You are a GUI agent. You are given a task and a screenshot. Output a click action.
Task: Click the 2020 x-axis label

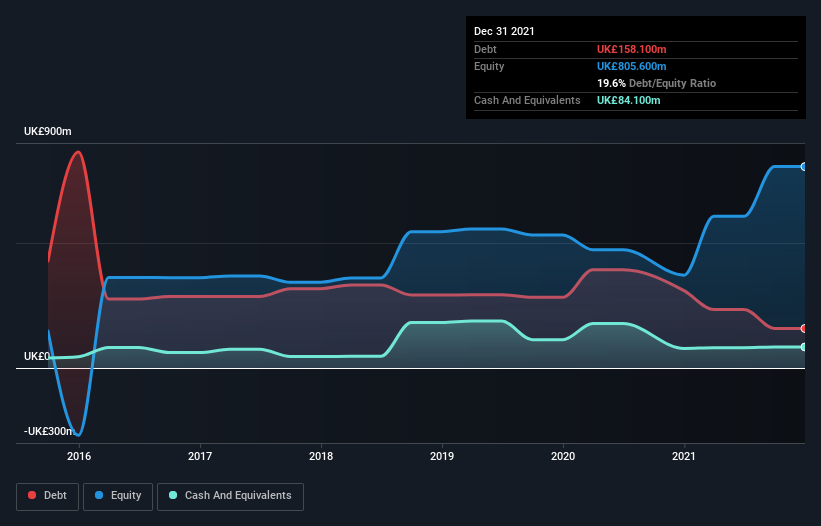563,456
